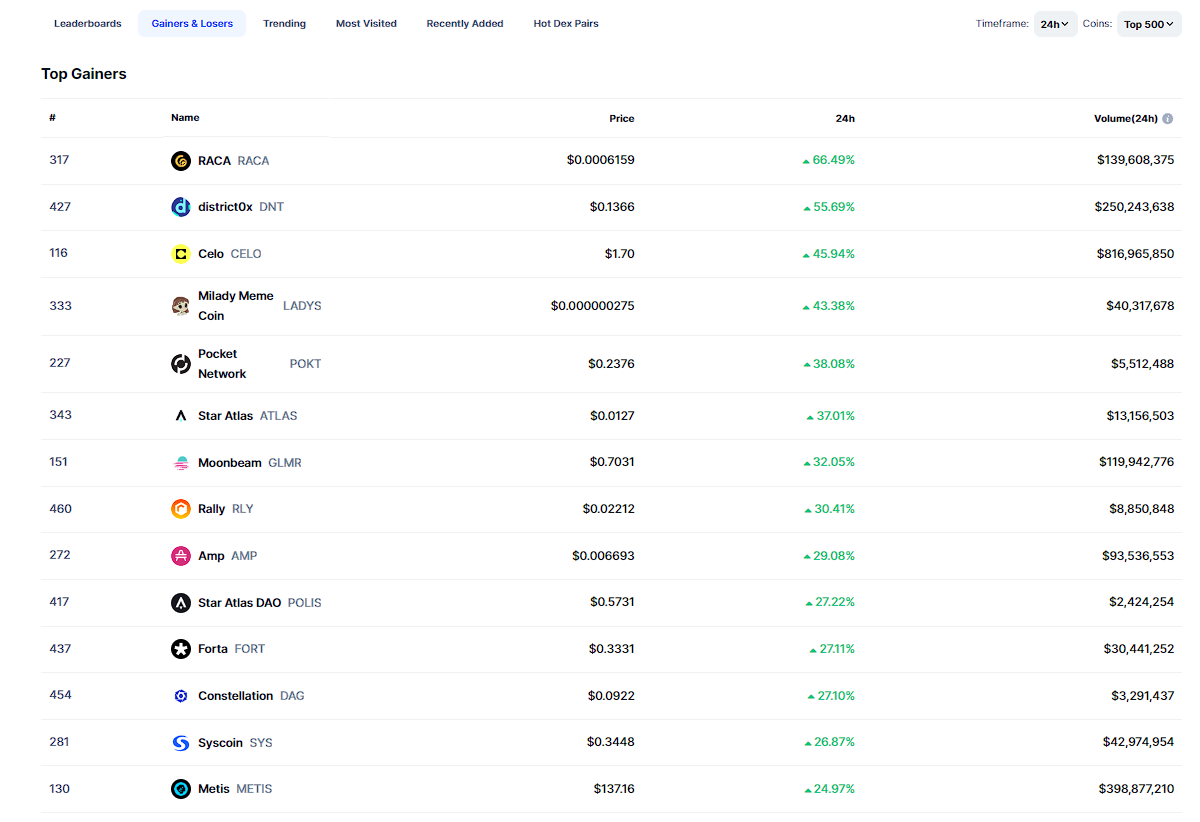Open the Metis coin page link
This screenshot has width=1200, height=822.
(x=214, y=789)
